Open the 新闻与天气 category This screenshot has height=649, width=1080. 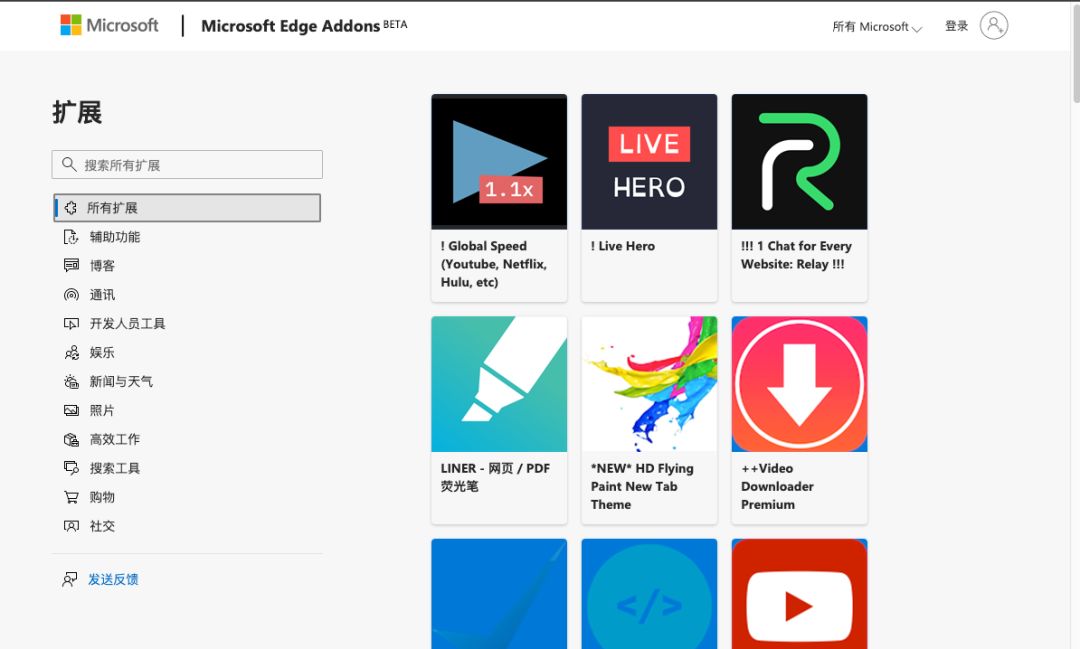pos(121,382)
